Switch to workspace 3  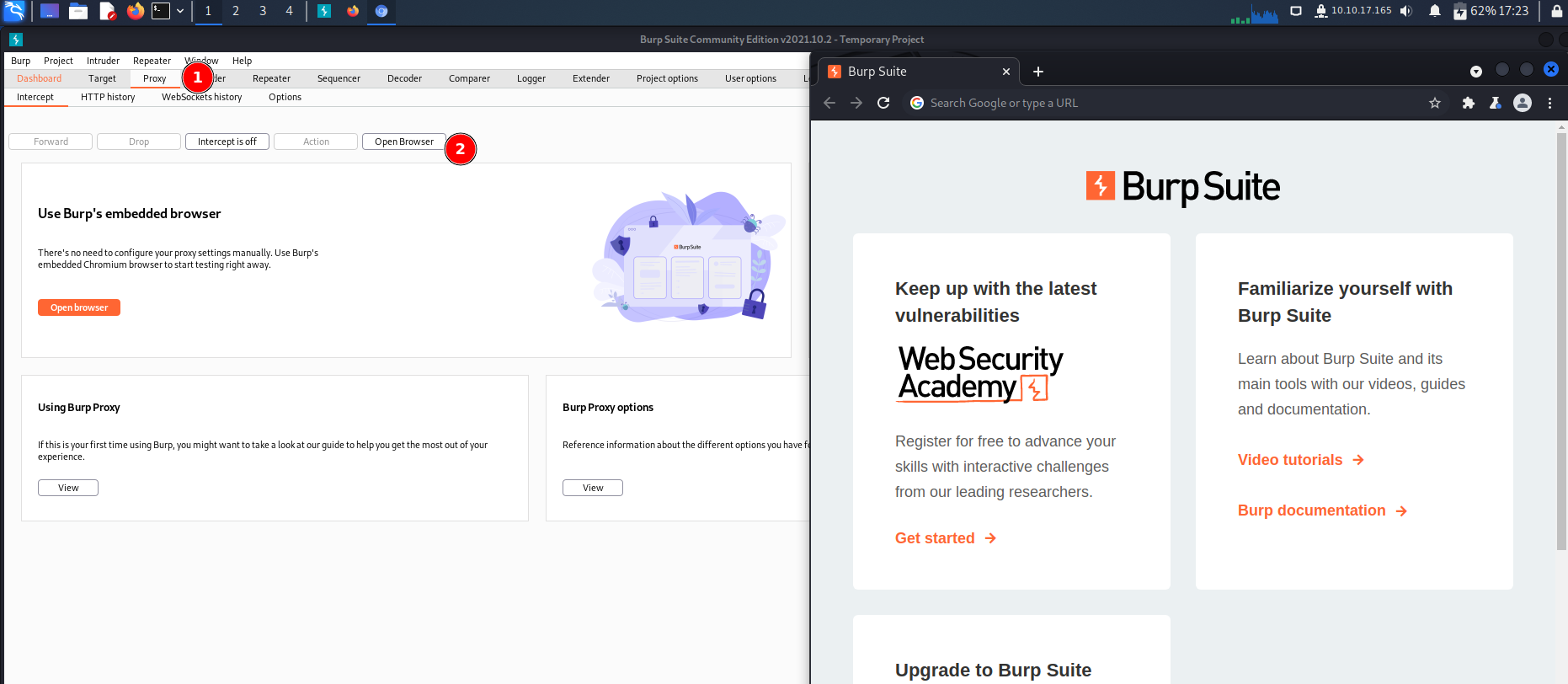263,11
